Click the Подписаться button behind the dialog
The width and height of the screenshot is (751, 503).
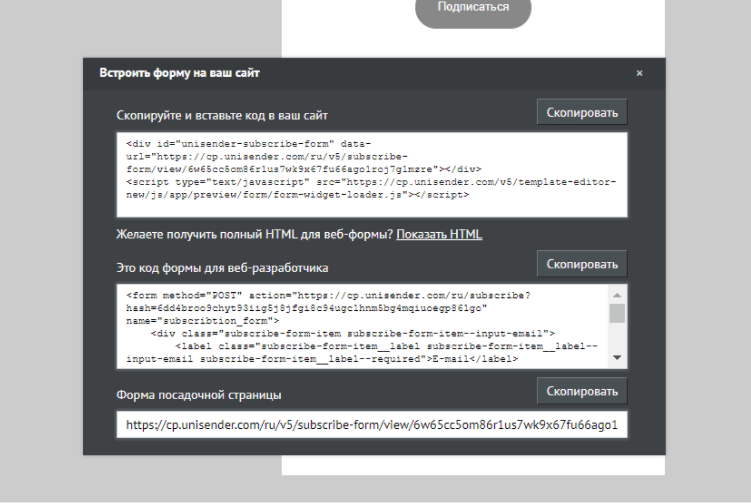tap(473, 10)
